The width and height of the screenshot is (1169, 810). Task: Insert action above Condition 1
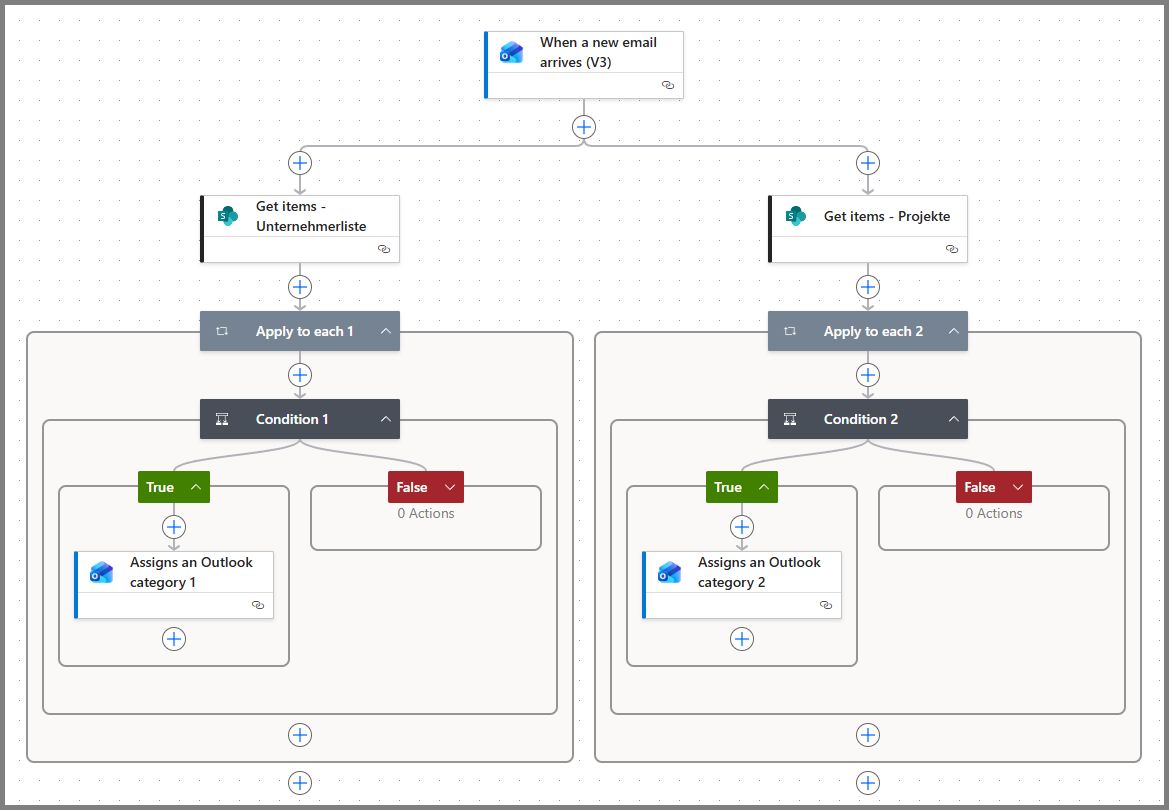coord(300,375)
